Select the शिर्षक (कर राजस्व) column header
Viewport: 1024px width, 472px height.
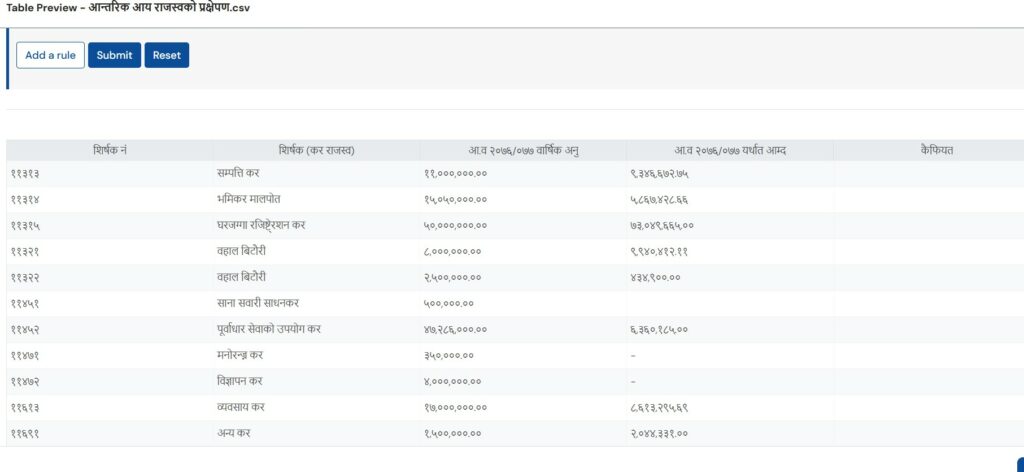click(x=317, y=151)
